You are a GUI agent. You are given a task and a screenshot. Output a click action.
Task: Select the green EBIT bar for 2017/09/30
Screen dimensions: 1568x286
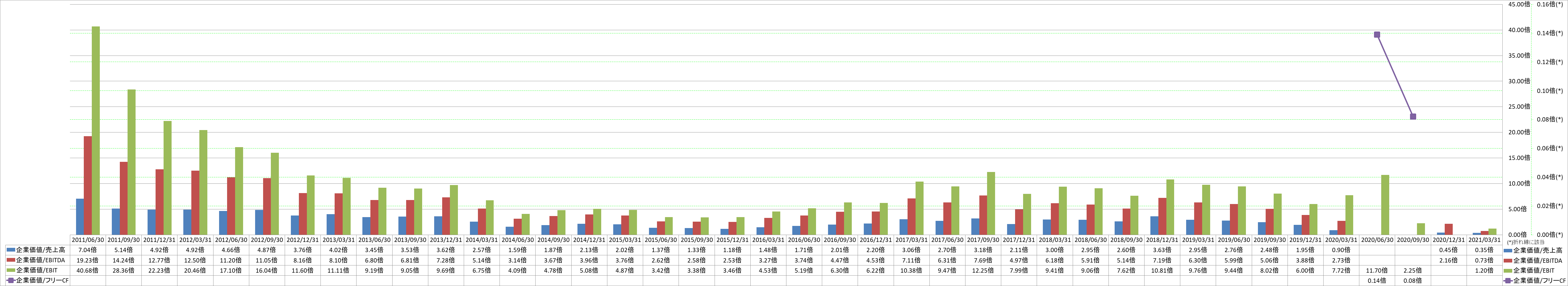point(991,203)
